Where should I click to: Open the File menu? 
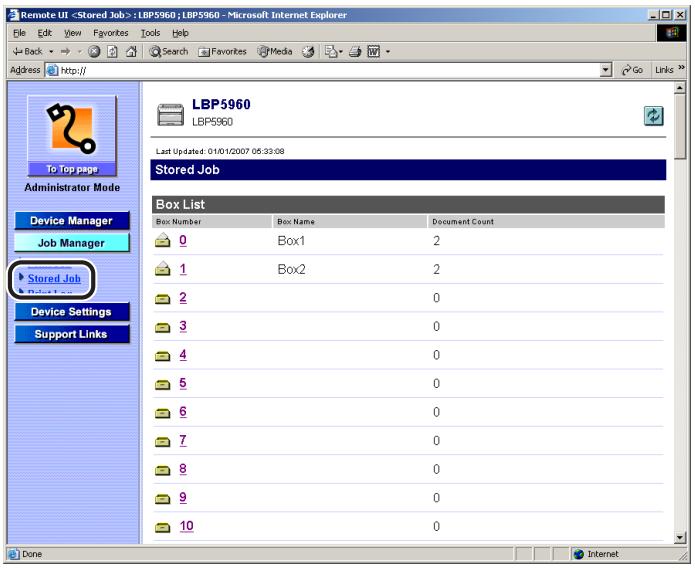pyautogui.click(x=19, y=33)
